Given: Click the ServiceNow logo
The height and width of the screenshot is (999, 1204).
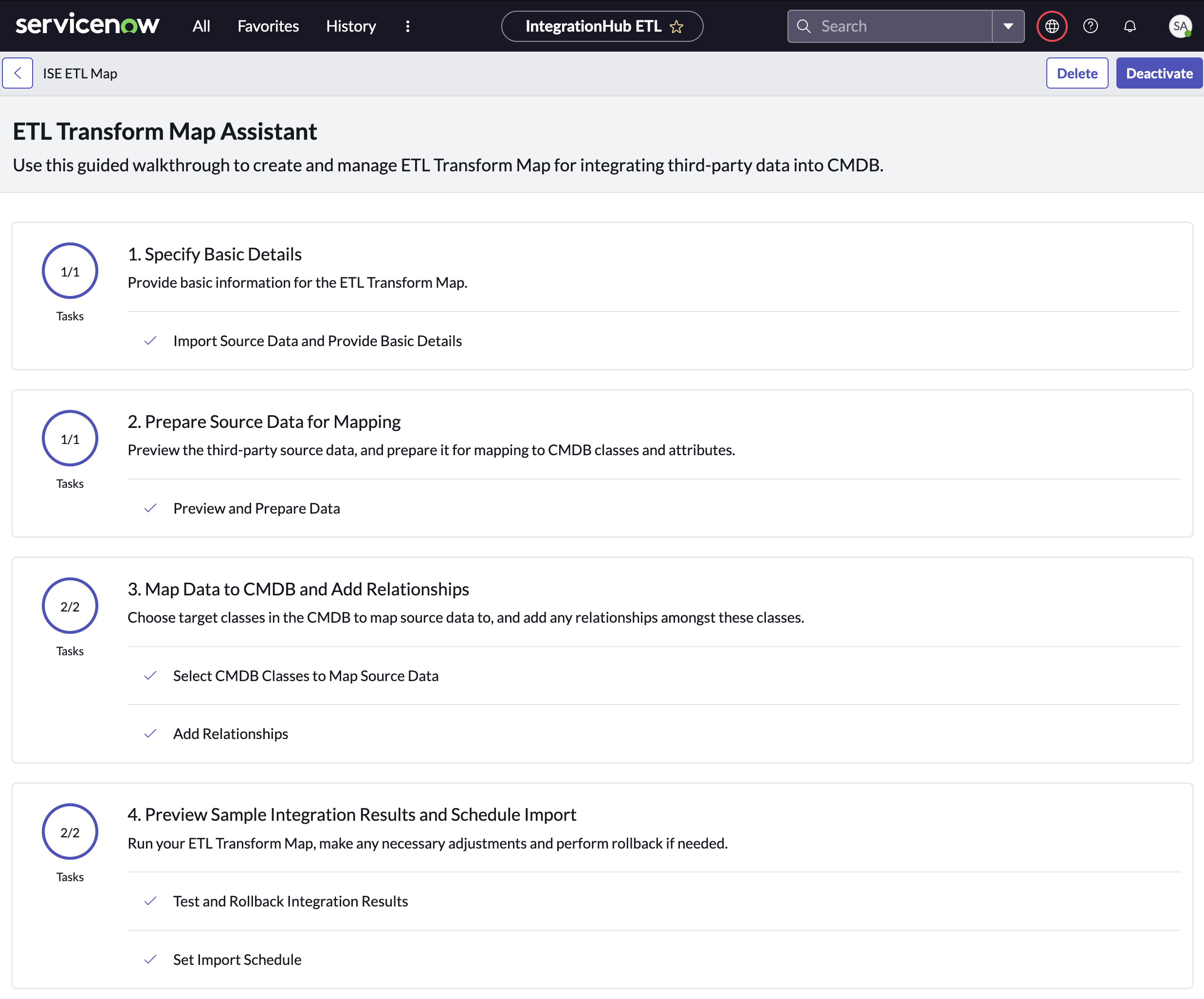Looking at the screenshot, I should tap(87, 25).
